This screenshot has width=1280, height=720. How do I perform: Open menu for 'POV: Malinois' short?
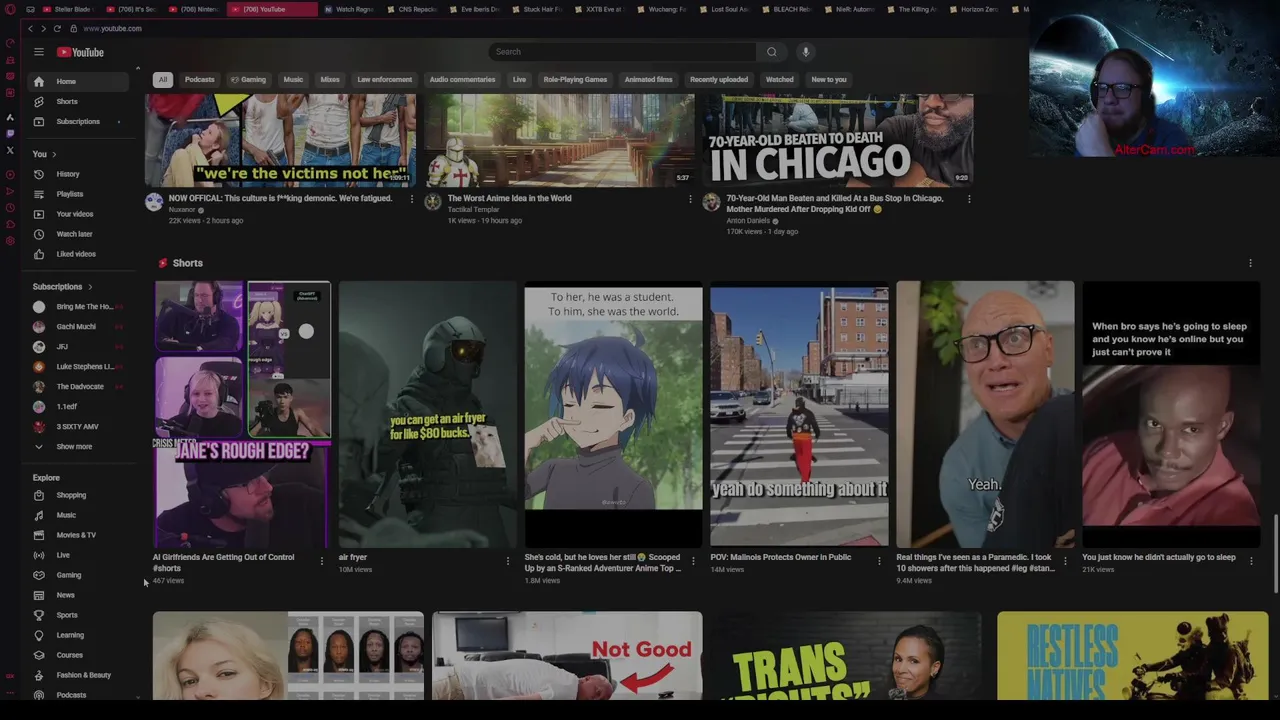[x=879, y=561]
